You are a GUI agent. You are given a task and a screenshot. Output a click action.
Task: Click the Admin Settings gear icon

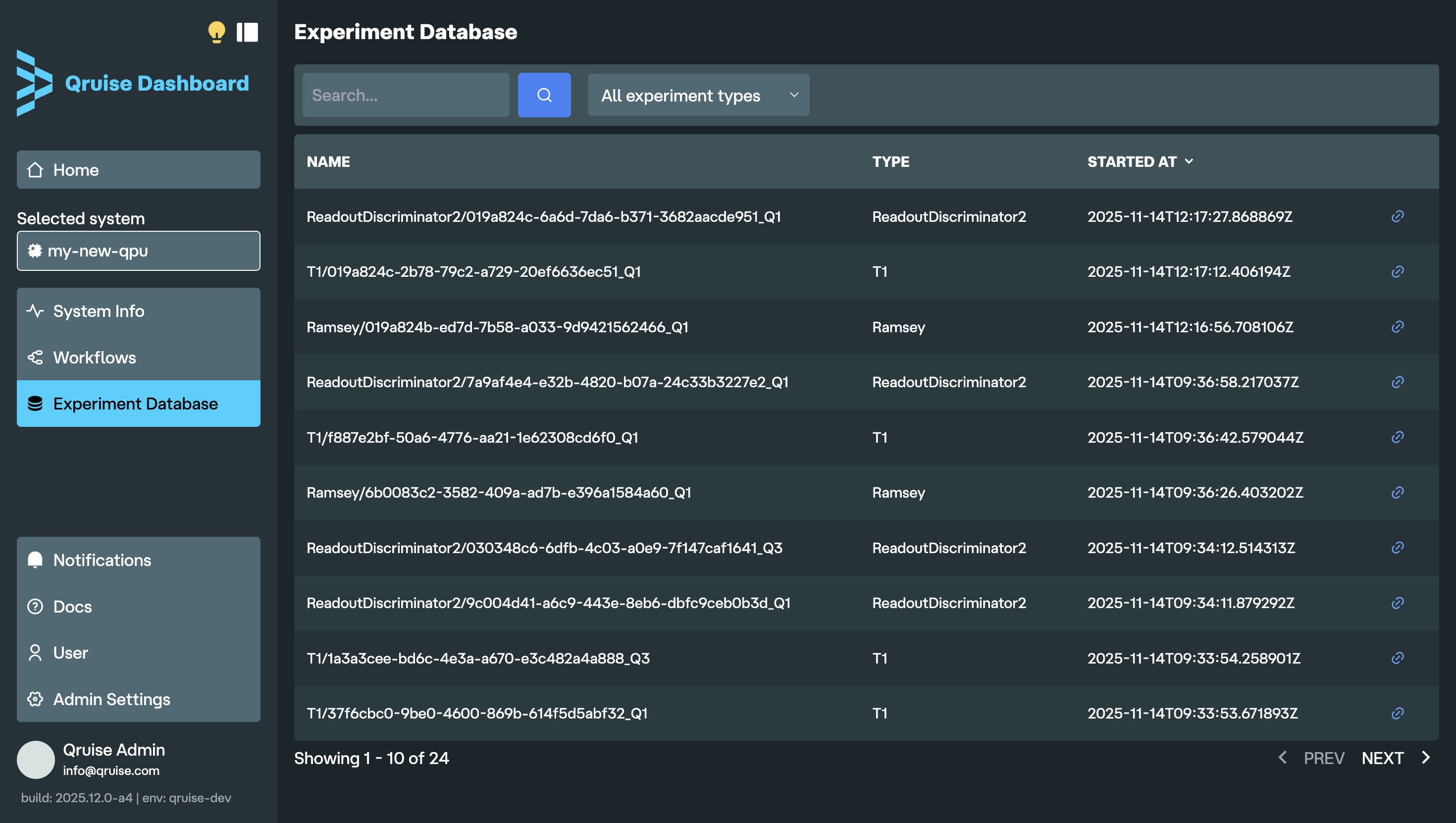click(x=35, y=699)
